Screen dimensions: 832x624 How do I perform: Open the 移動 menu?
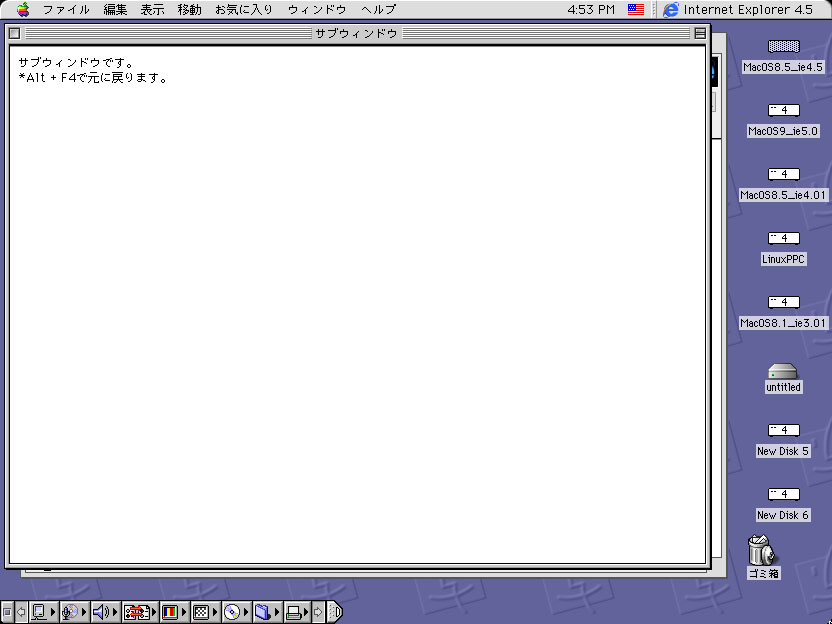pyautogui.click(x=189, y=10)
